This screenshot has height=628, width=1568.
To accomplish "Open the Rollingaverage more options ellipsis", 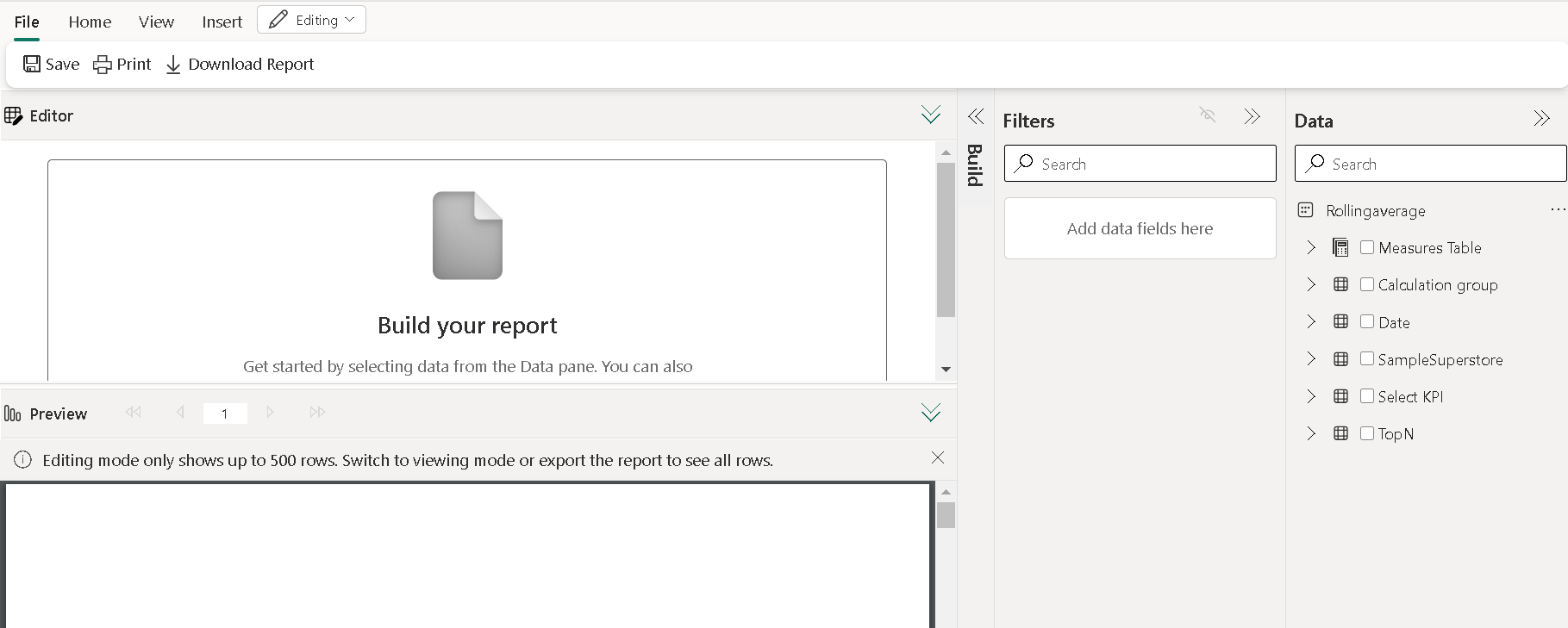I will pos(1557,209).
